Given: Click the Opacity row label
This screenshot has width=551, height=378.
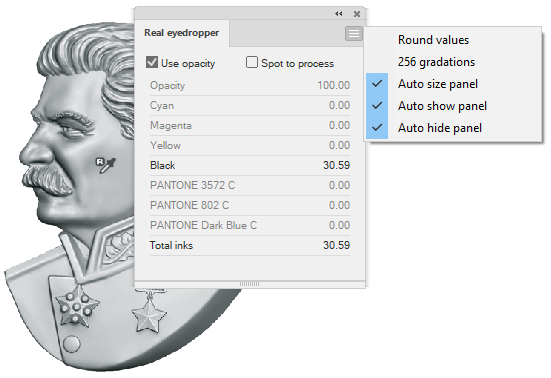Looking at the screenshot, I should click(167, 86).
